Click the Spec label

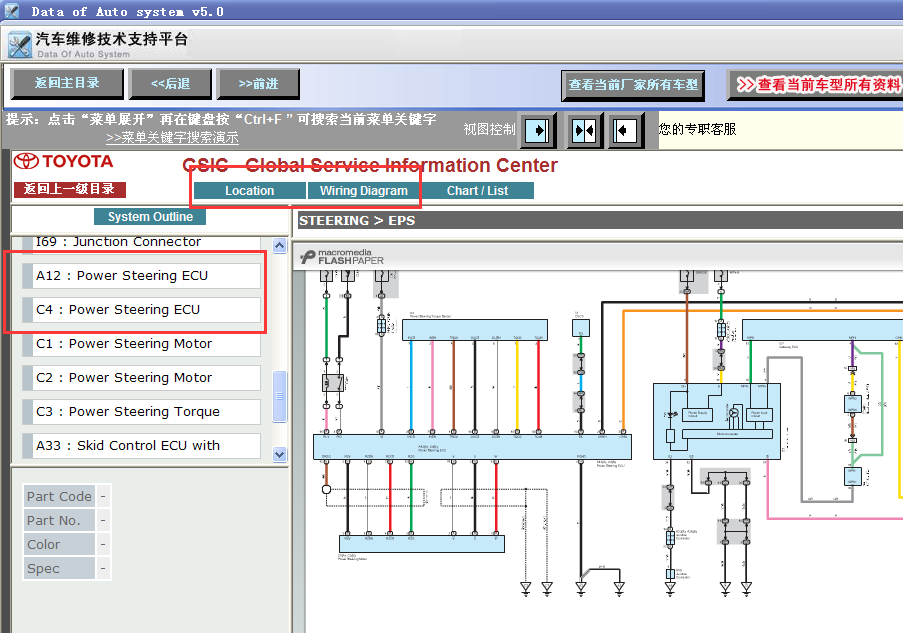(x=59, y=568)
